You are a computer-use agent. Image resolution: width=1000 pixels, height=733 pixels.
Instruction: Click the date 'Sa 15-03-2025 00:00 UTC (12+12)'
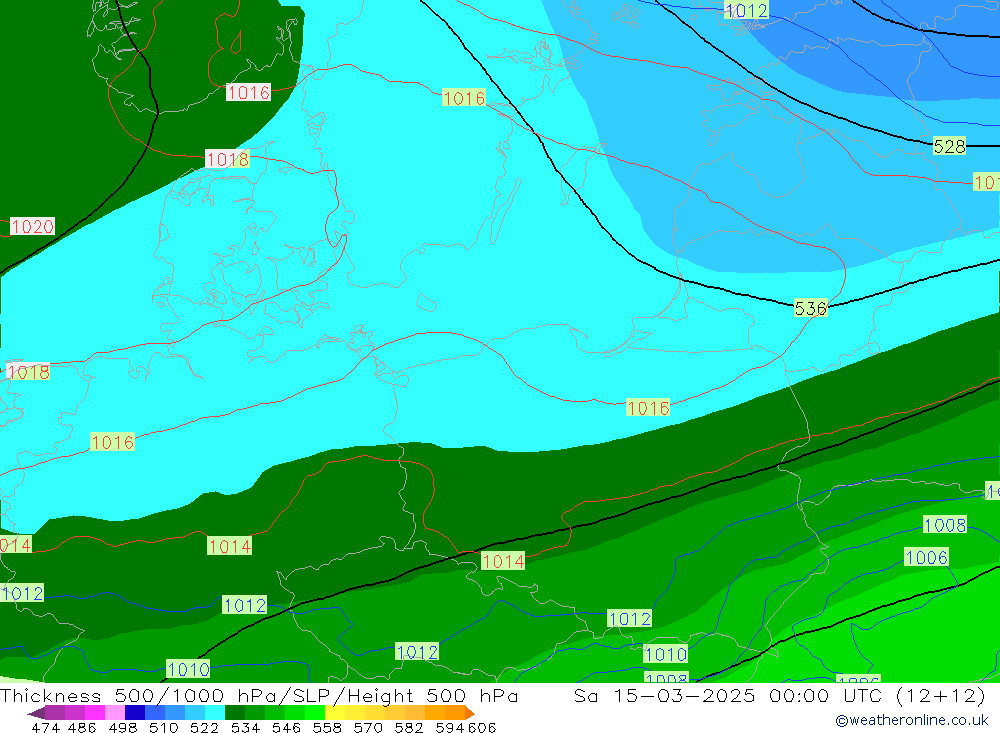pyautogui.click(x=779, y=695)
